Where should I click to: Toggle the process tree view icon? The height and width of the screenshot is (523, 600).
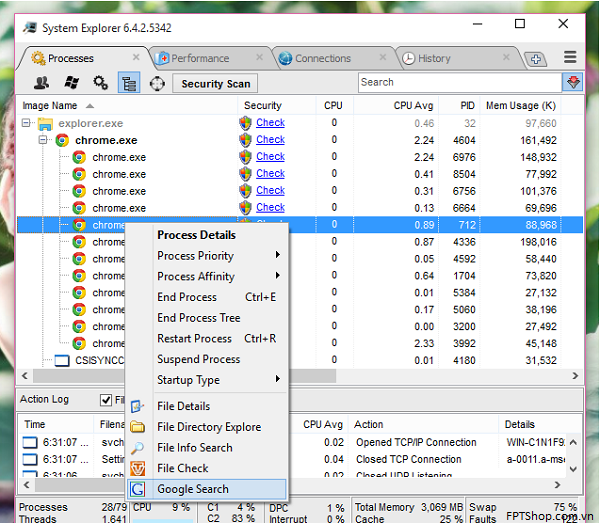(x=129, y=83)
